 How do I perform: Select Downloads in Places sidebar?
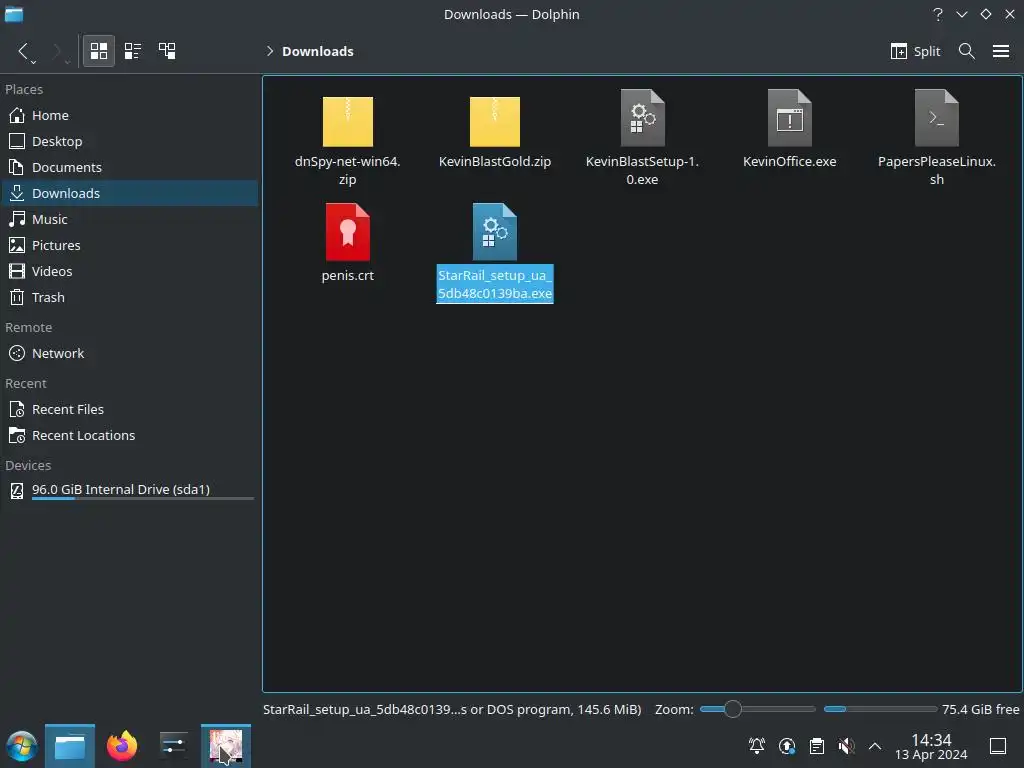click(x=129, y=193)
